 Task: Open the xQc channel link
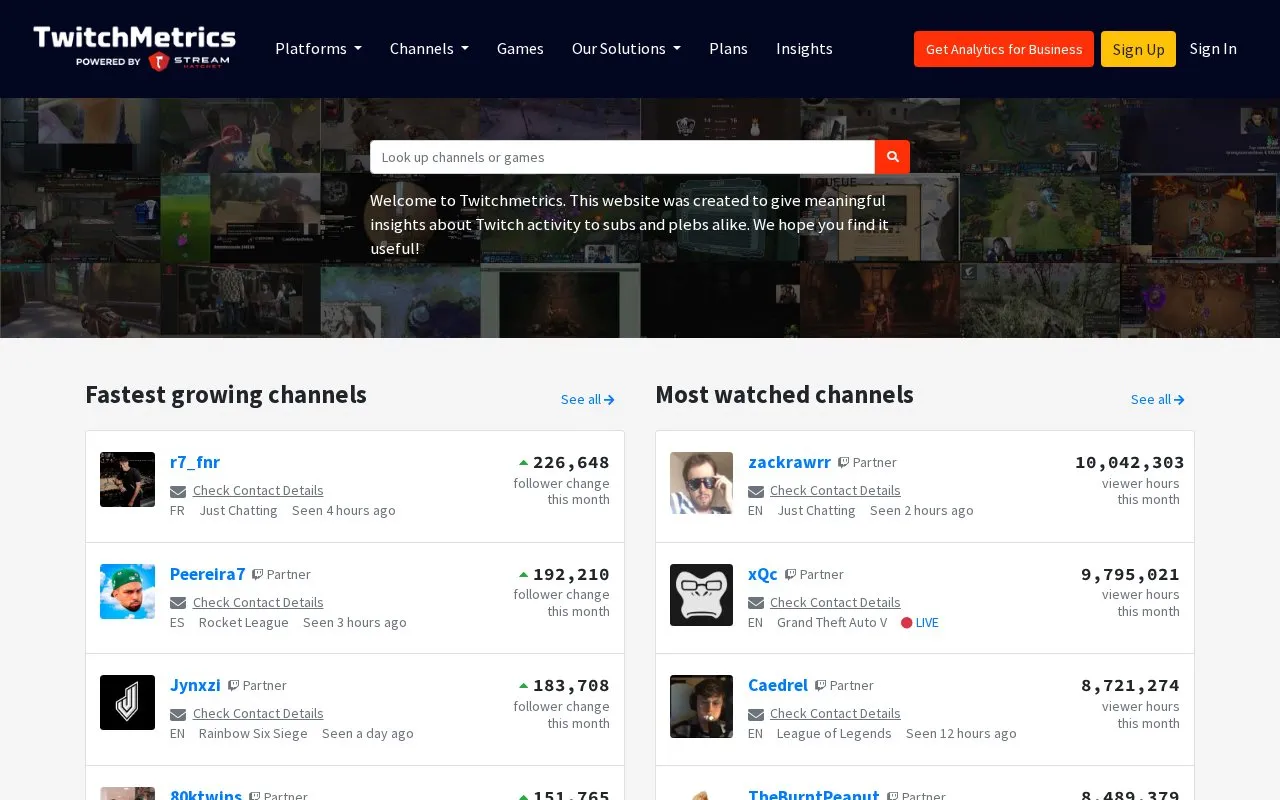[x=762, y=574]
